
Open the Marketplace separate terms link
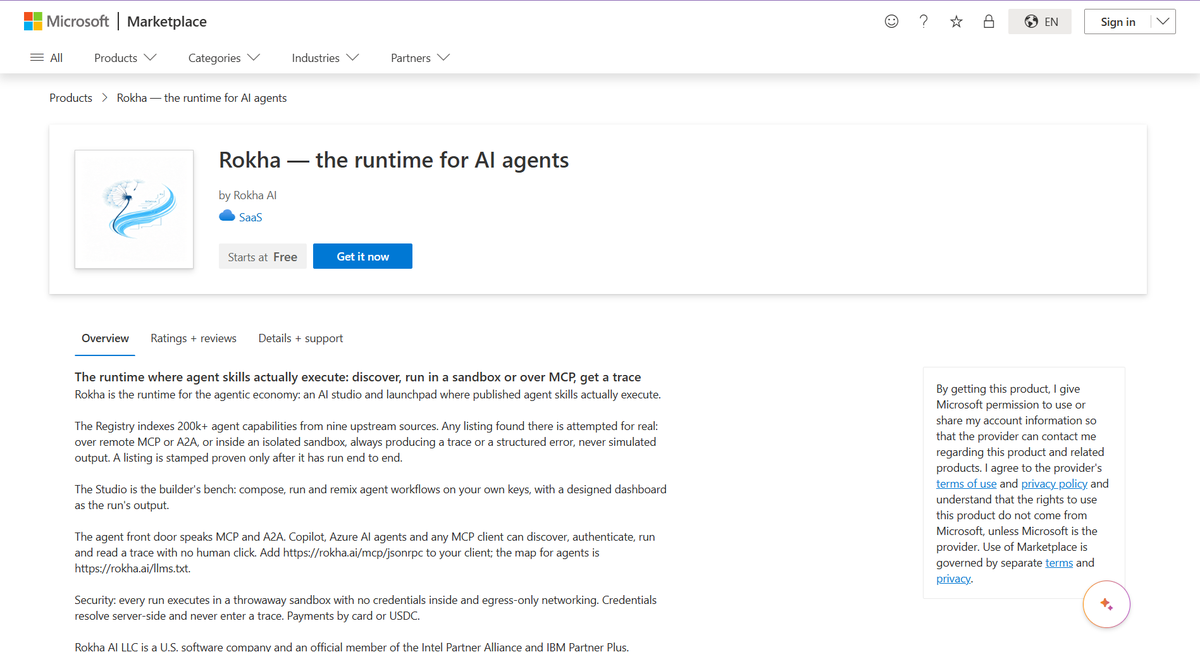pyautogui.click(x=1059, y=563)
